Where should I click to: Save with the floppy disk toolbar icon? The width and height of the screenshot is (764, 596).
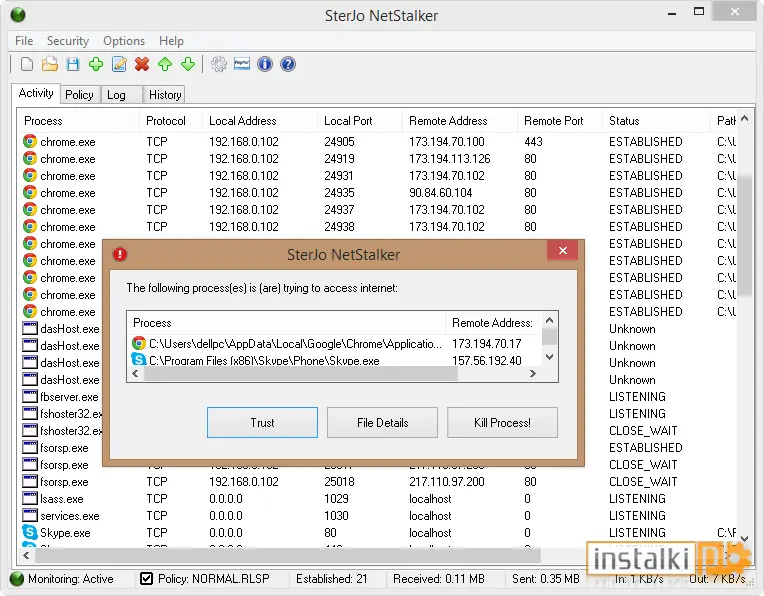pyautogui.click(x=73, y=64)
